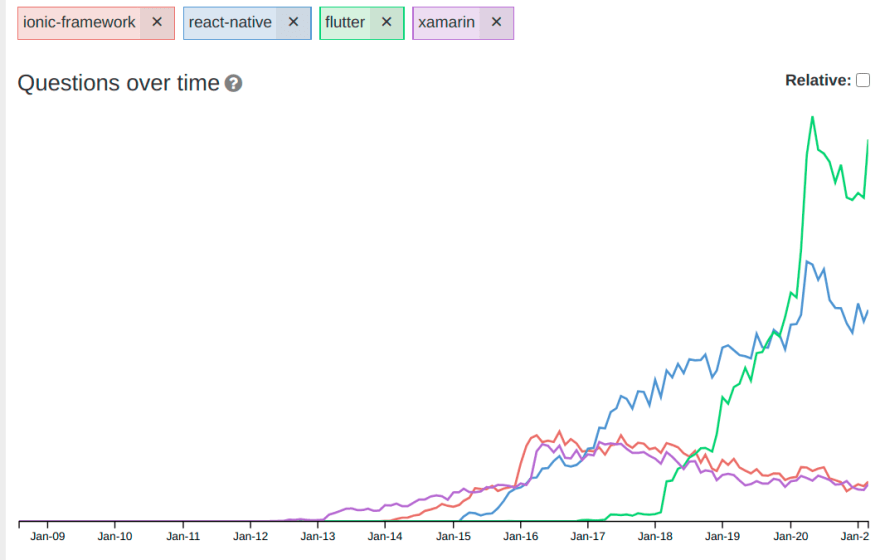The height and width of the screenshot is (560, 880).
Task: Remove the react-native tag with its X
Action: (x=293, y=22)
